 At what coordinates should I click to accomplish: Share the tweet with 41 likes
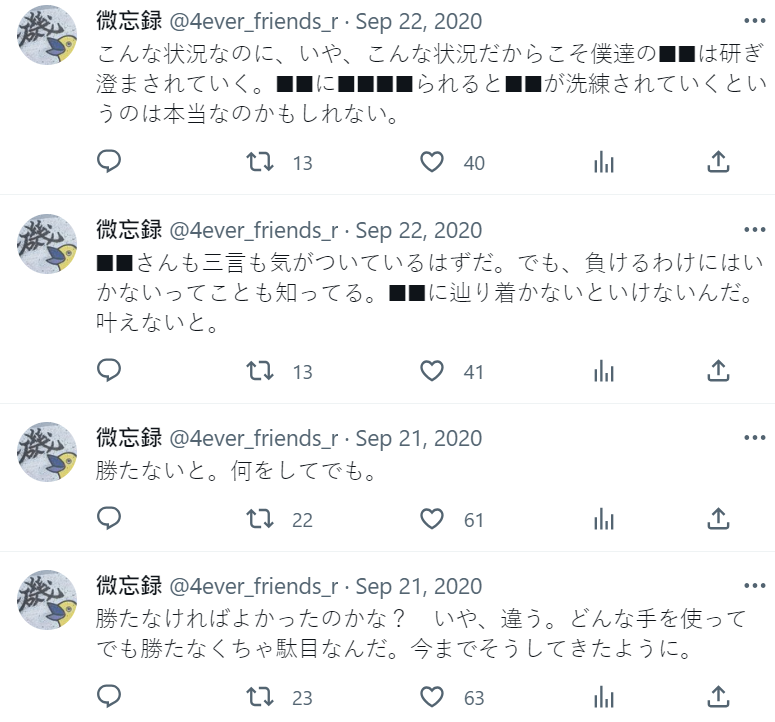[x=718, y=370]
